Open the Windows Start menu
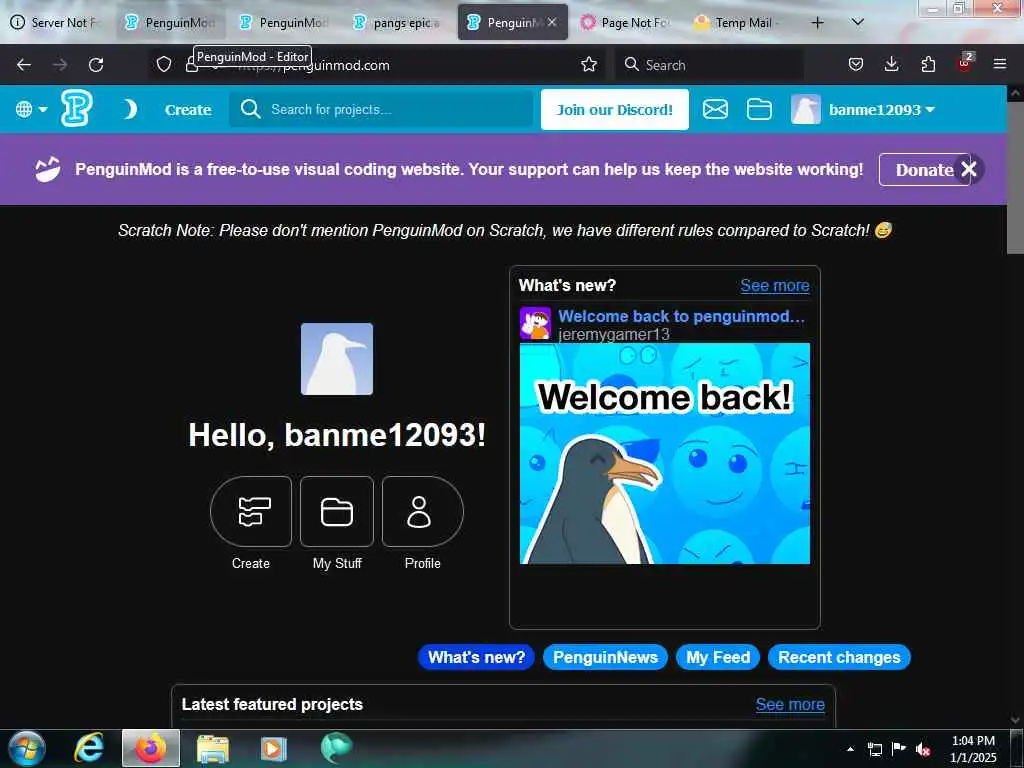 click(x=27, y=748)
